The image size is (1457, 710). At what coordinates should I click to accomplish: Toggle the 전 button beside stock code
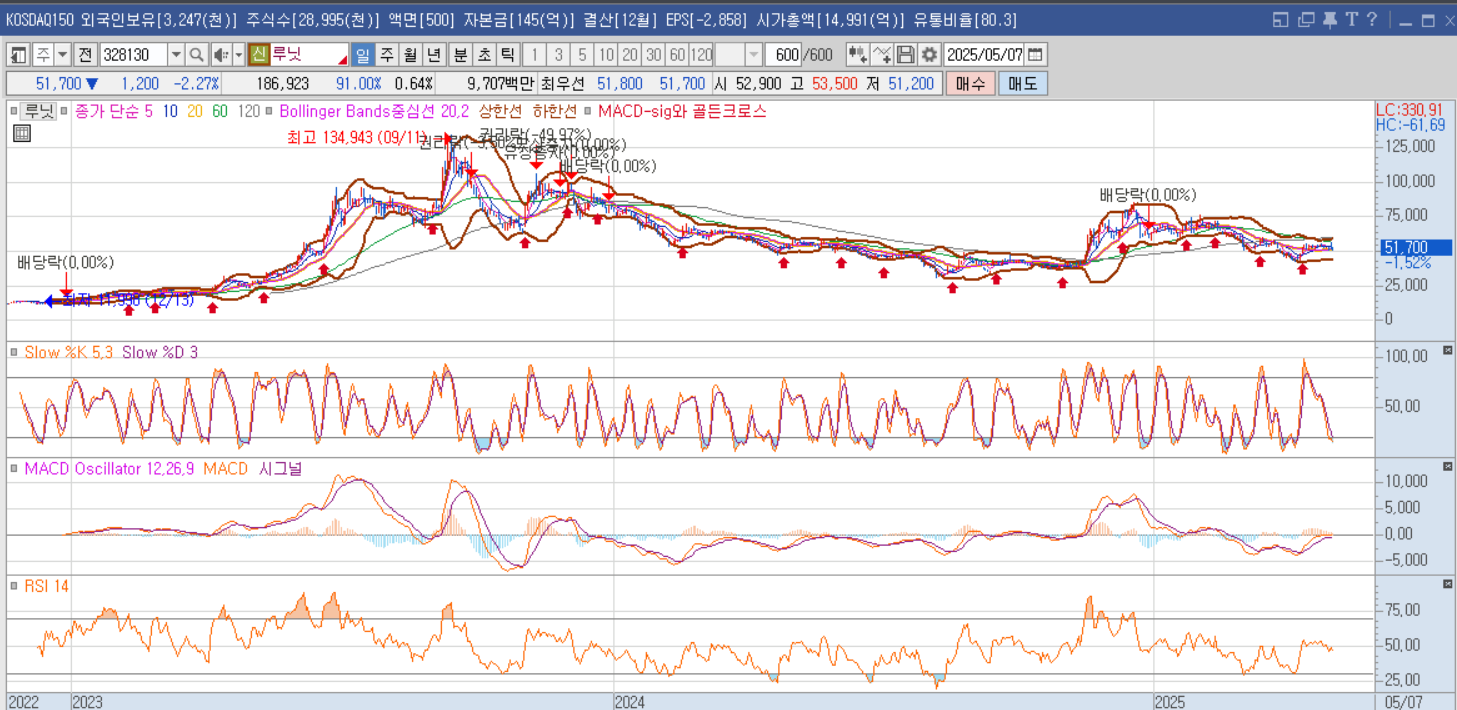click(x=85, y=55)
